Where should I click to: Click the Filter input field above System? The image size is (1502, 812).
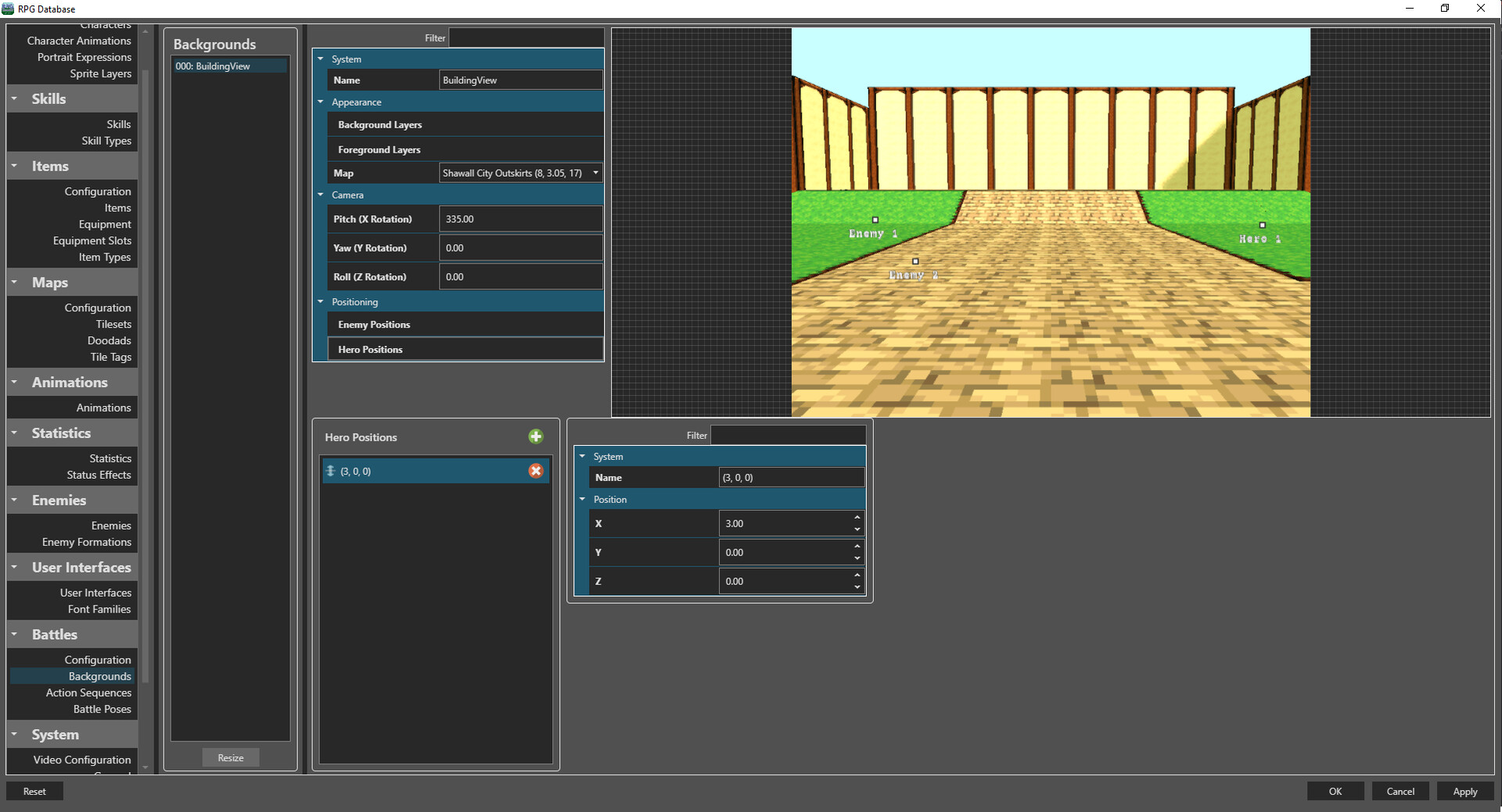(526, 37)
